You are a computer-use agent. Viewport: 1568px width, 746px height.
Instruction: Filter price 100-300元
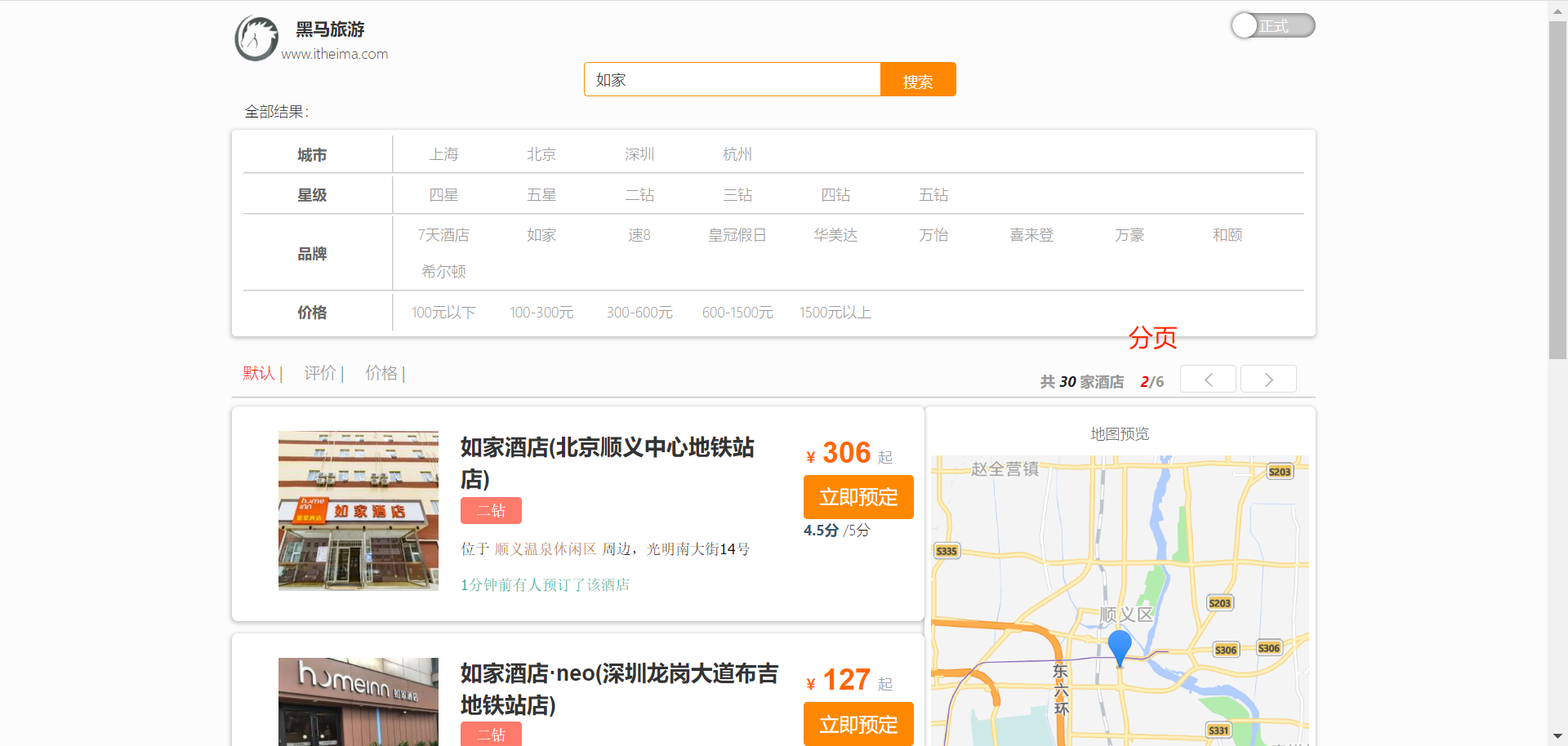tap(541, 313)
